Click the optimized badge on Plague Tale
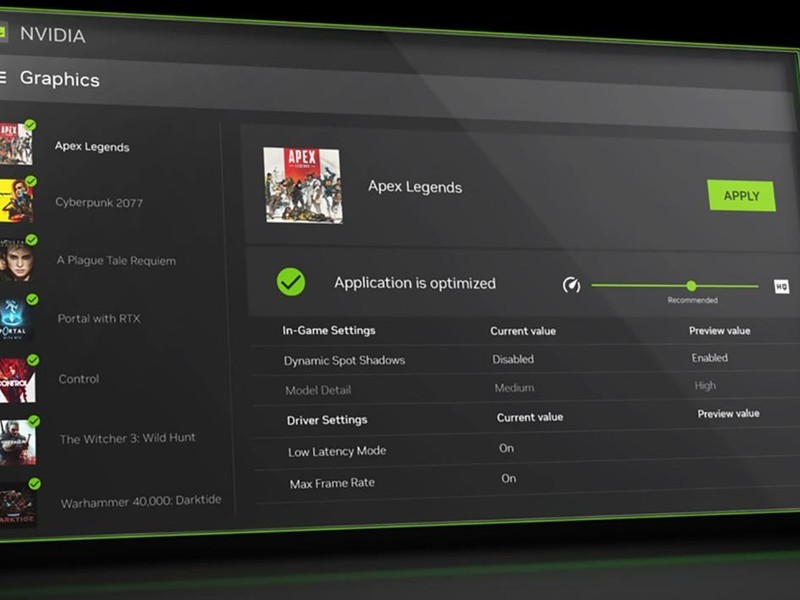The image size is (800, 600). (x=32, y=240)
